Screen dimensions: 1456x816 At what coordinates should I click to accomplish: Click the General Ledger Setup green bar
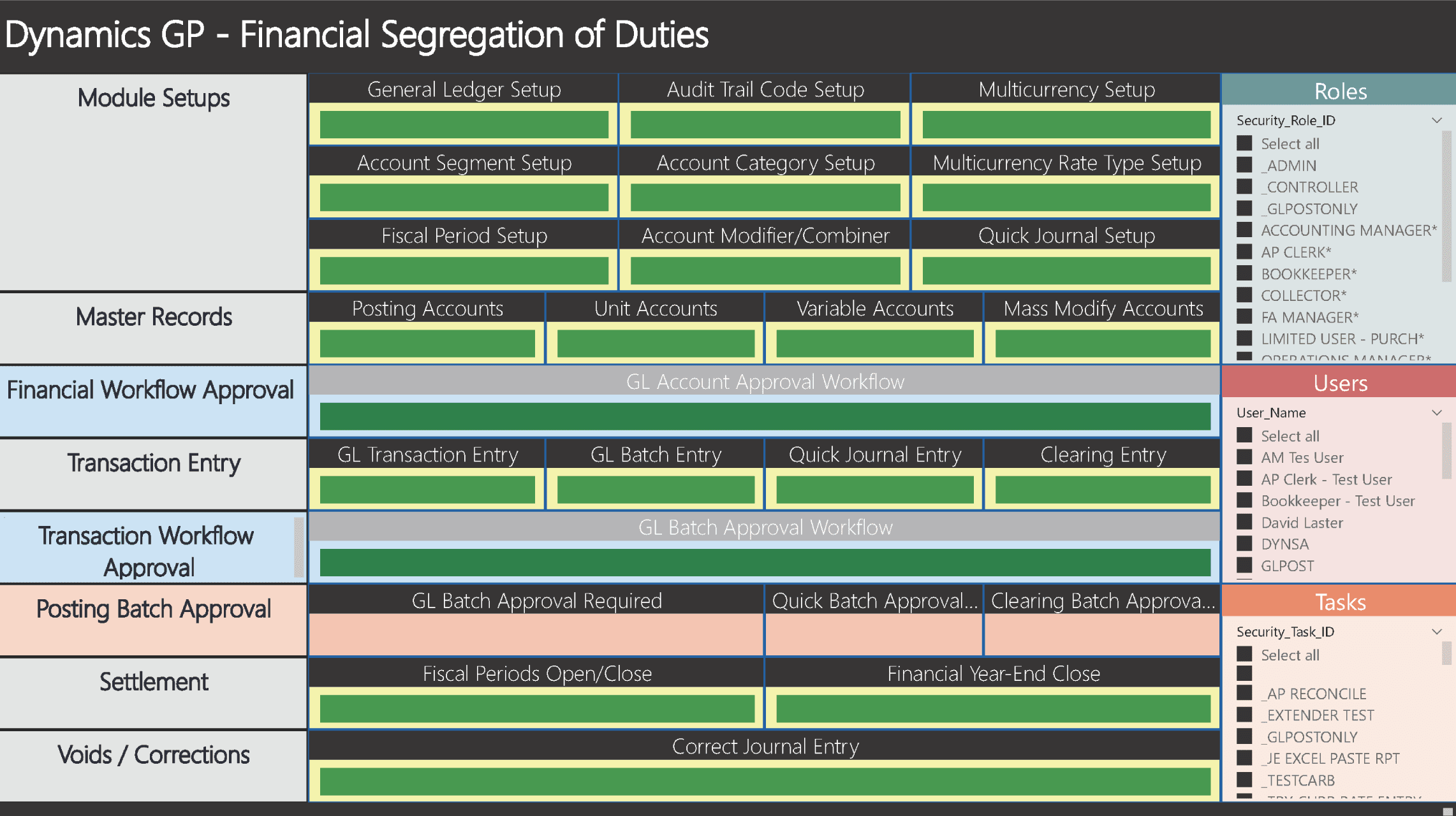tap(464, 124)
